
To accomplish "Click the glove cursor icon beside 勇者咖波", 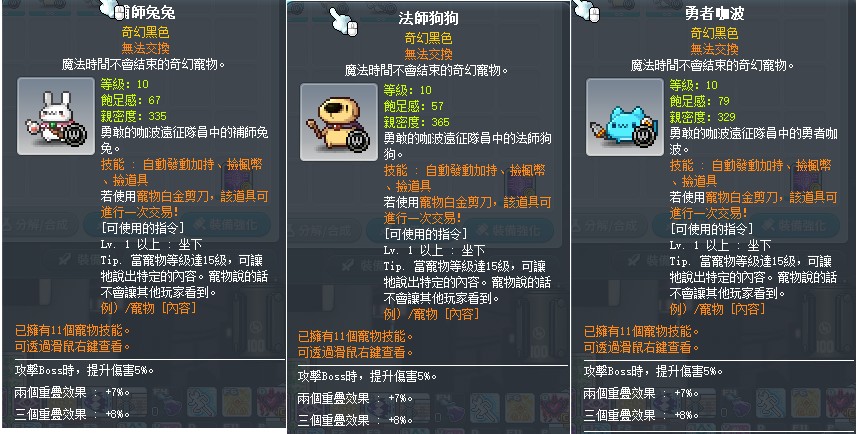I will pyautogui.click(x=587, y=10).
